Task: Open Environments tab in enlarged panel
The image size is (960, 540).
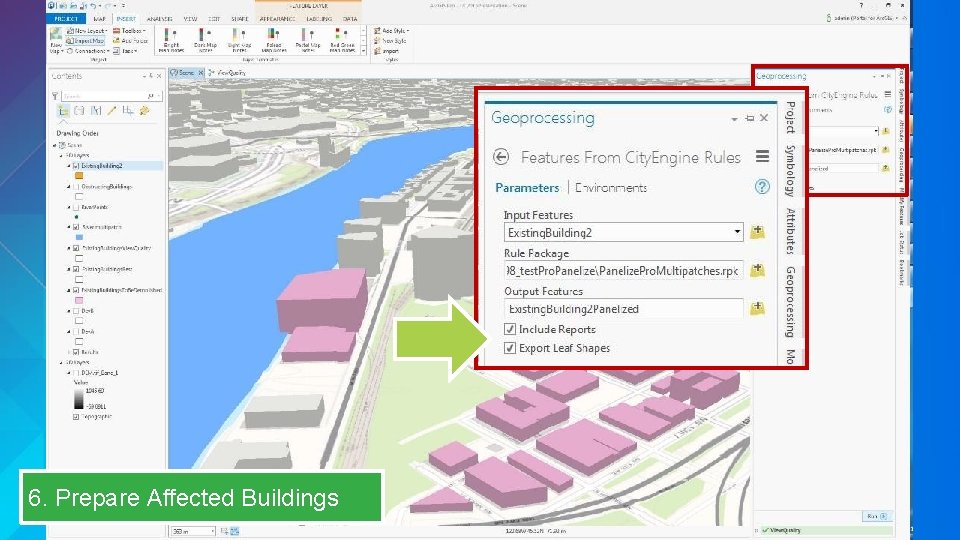Action: coord(610,188)
